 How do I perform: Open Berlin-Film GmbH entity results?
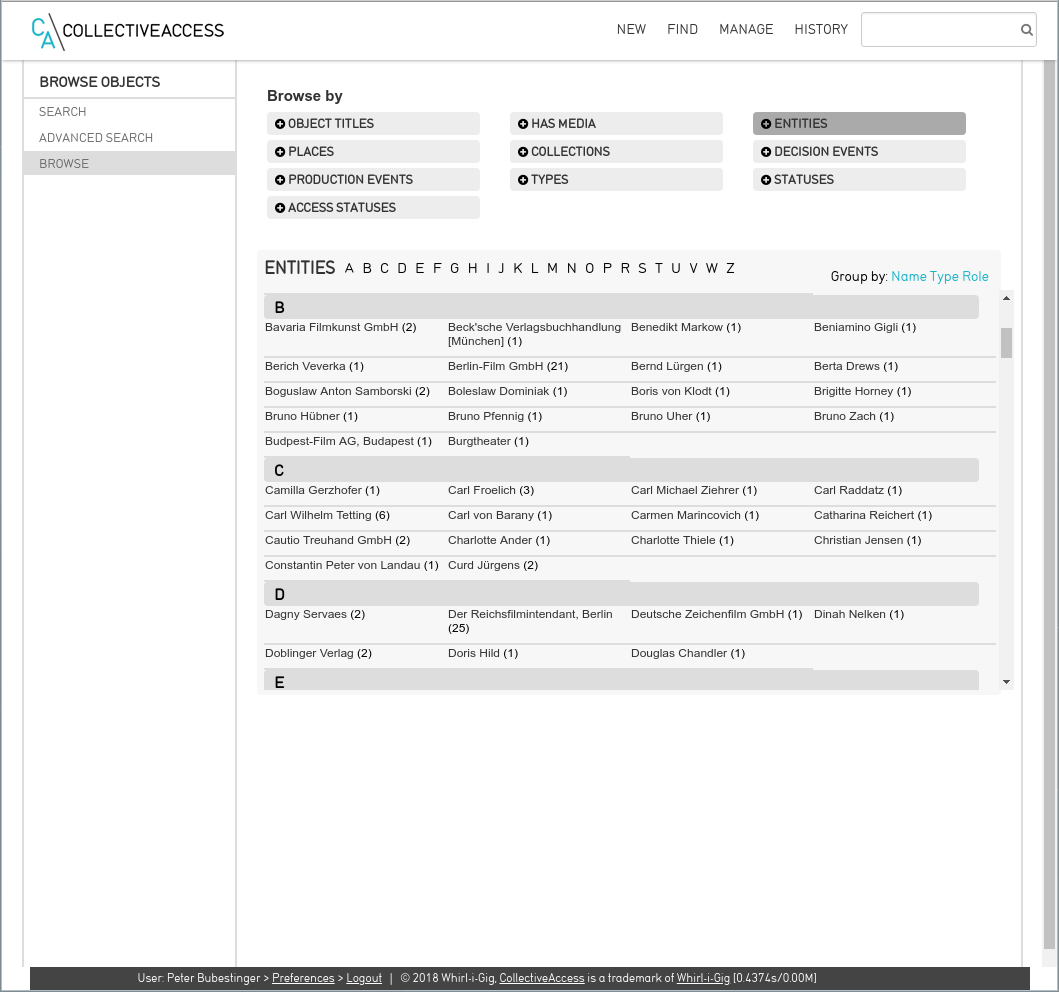pyautogui.click(x=495, y=367)
